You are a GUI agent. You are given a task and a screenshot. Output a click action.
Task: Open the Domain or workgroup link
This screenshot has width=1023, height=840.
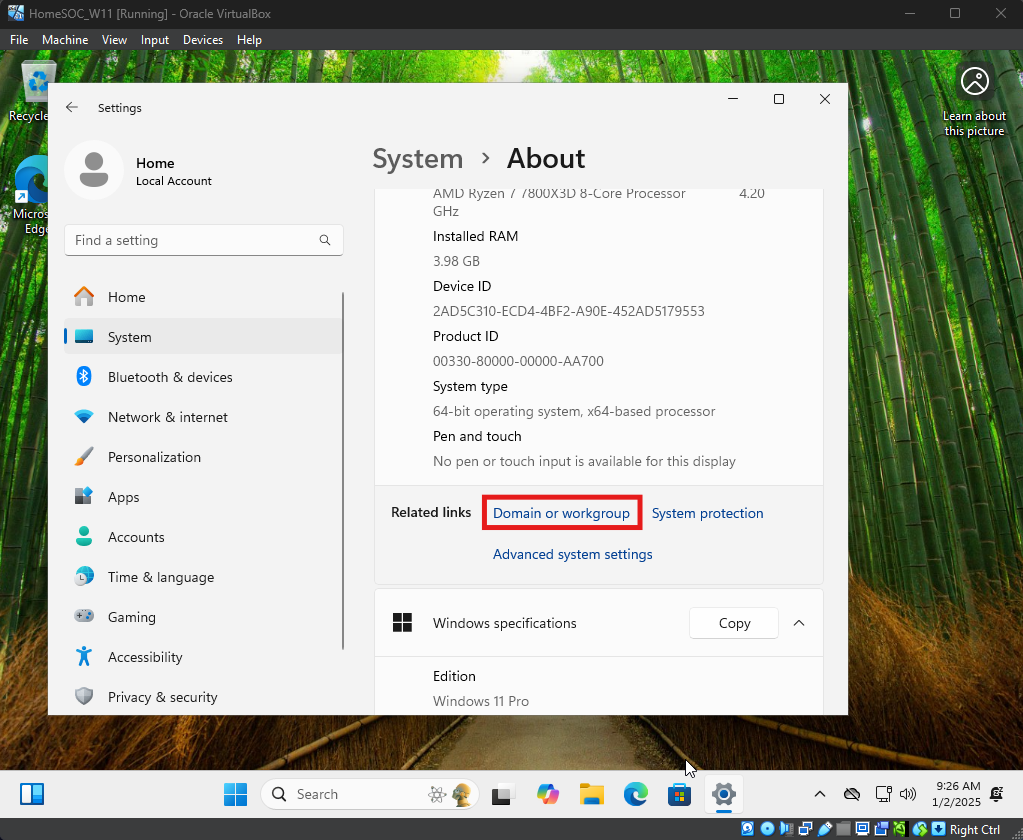[561, 513]
